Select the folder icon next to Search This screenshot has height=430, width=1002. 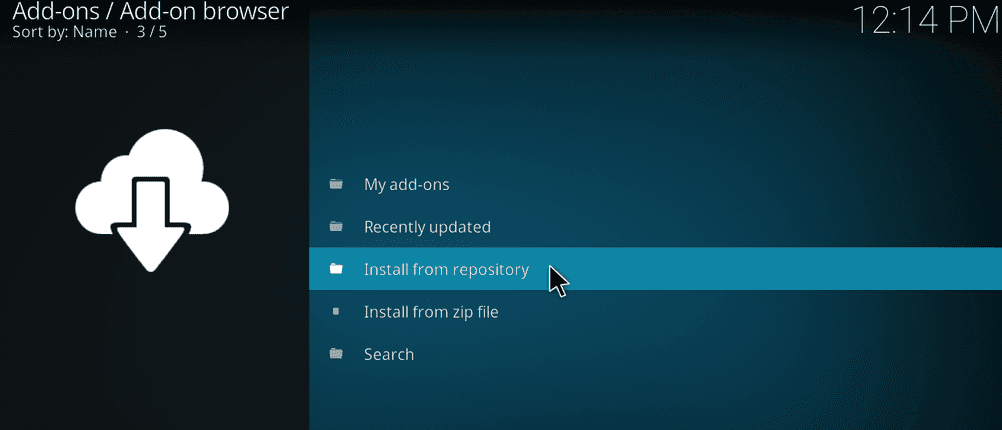tap(336, 354)
